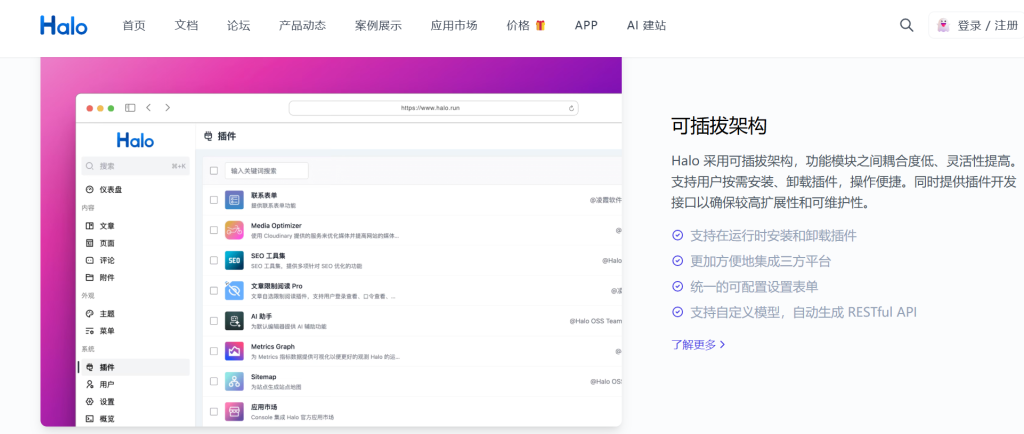The height and width of the screenshot is (434, 1024).
Task: Click the SEO 工具集 plugin icon
Action: pyautogui.click(x=234, y=260)
